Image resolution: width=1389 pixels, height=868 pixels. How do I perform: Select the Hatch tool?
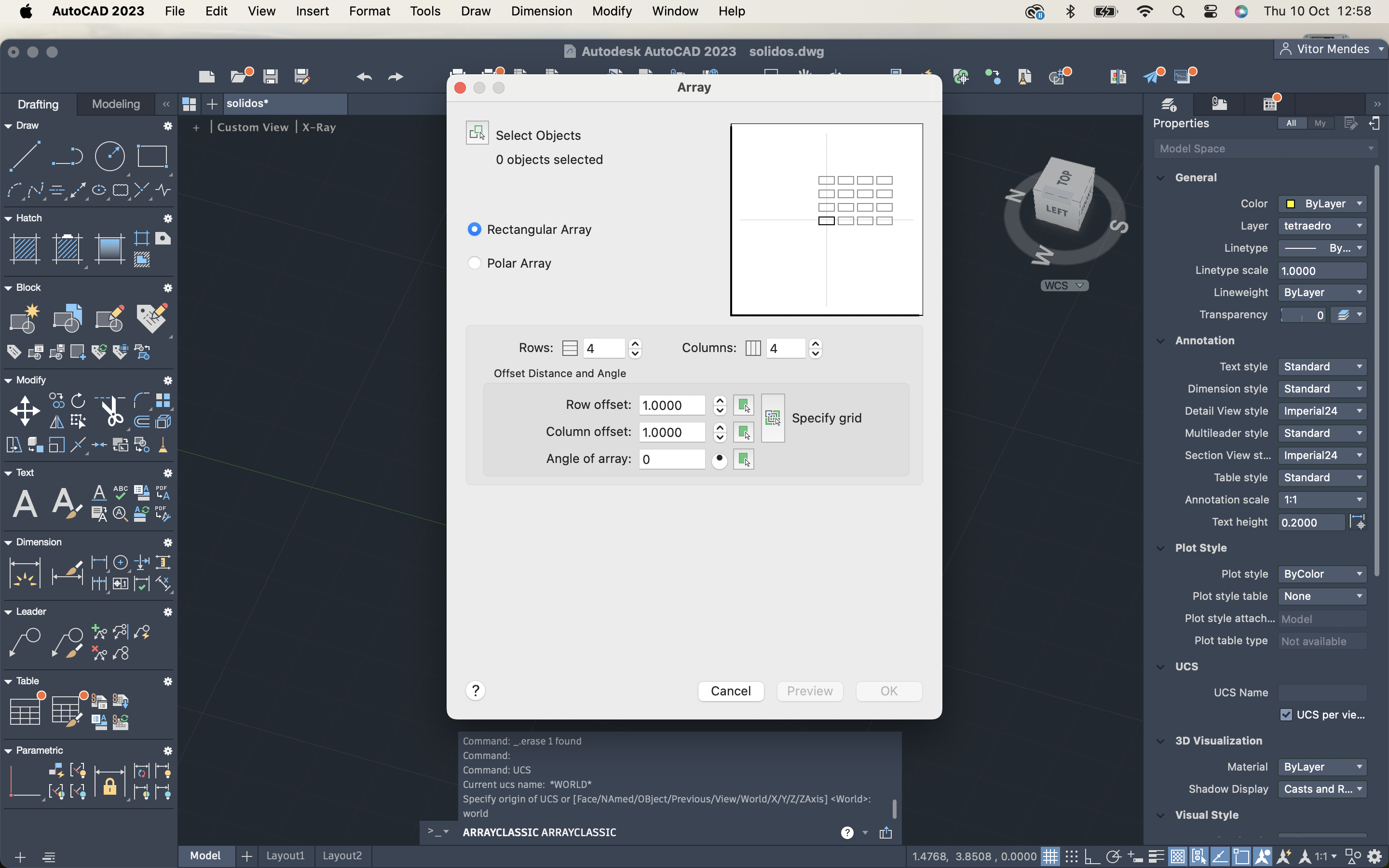coord(25,248)
